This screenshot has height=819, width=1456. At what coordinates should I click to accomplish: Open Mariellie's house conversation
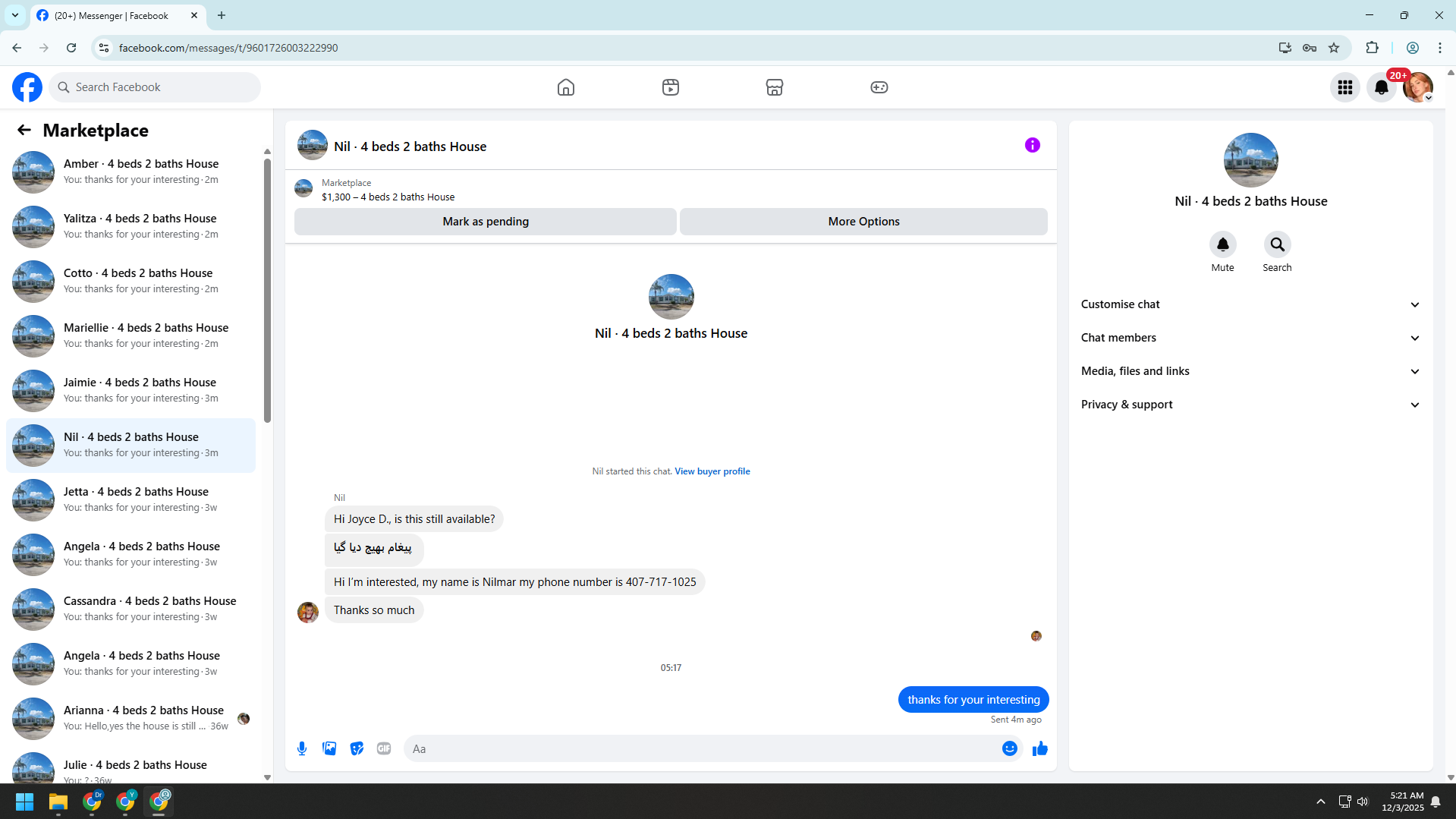[x=131, y=335]
